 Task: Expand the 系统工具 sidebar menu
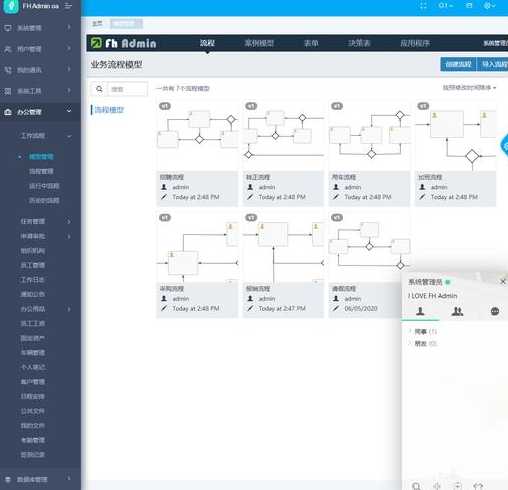(40, 91)
